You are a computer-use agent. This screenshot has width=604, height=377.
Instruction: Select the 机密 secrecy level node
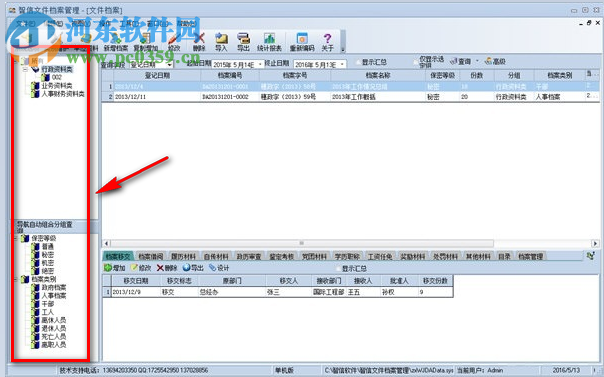coord(48,263)
